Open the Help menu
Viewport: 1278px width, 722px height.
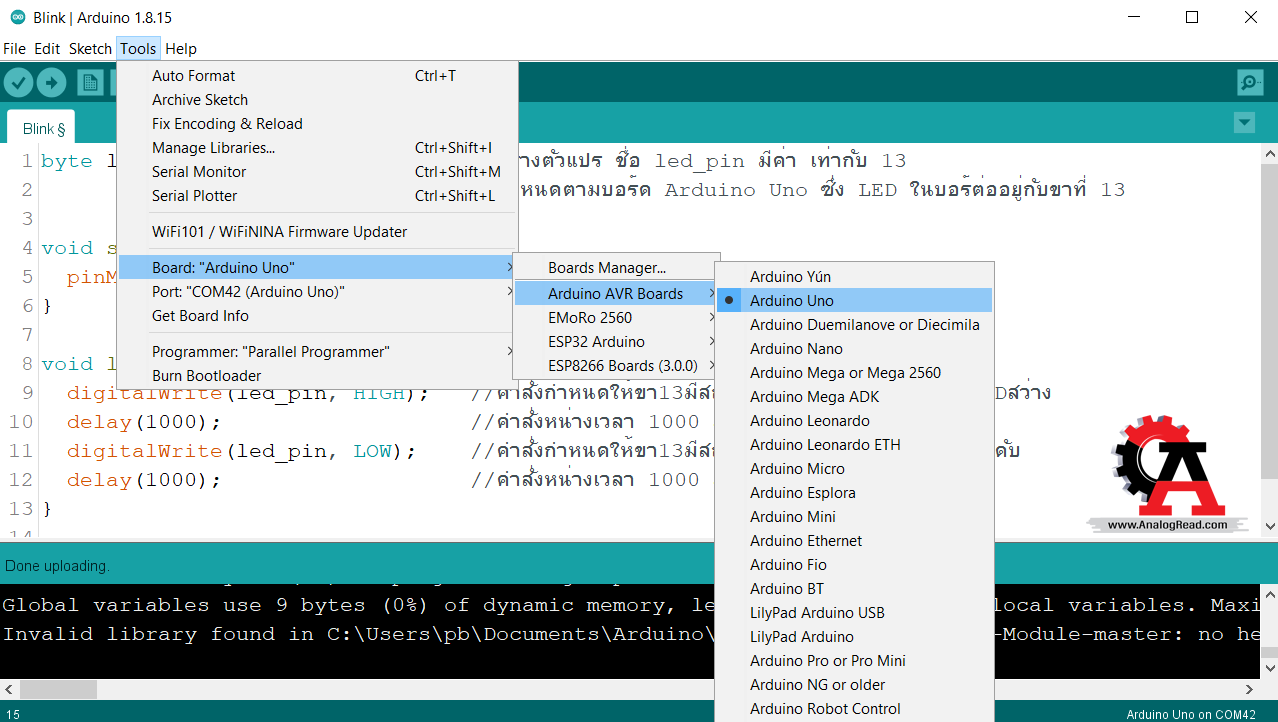[x=181, y=48]
